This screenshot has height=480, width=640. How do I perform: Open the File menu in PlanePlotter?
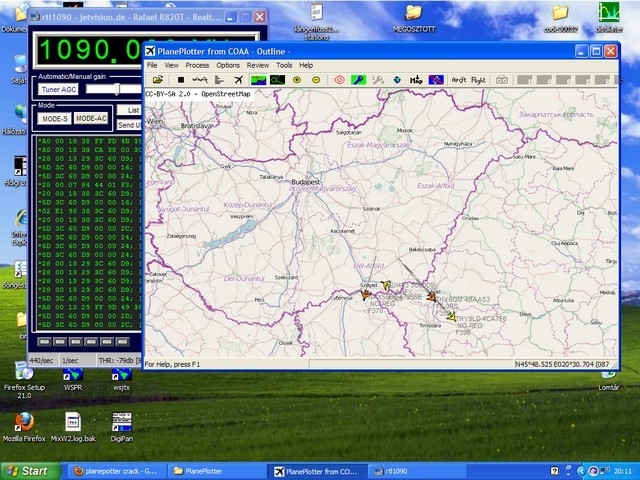[x=152, y=65]
